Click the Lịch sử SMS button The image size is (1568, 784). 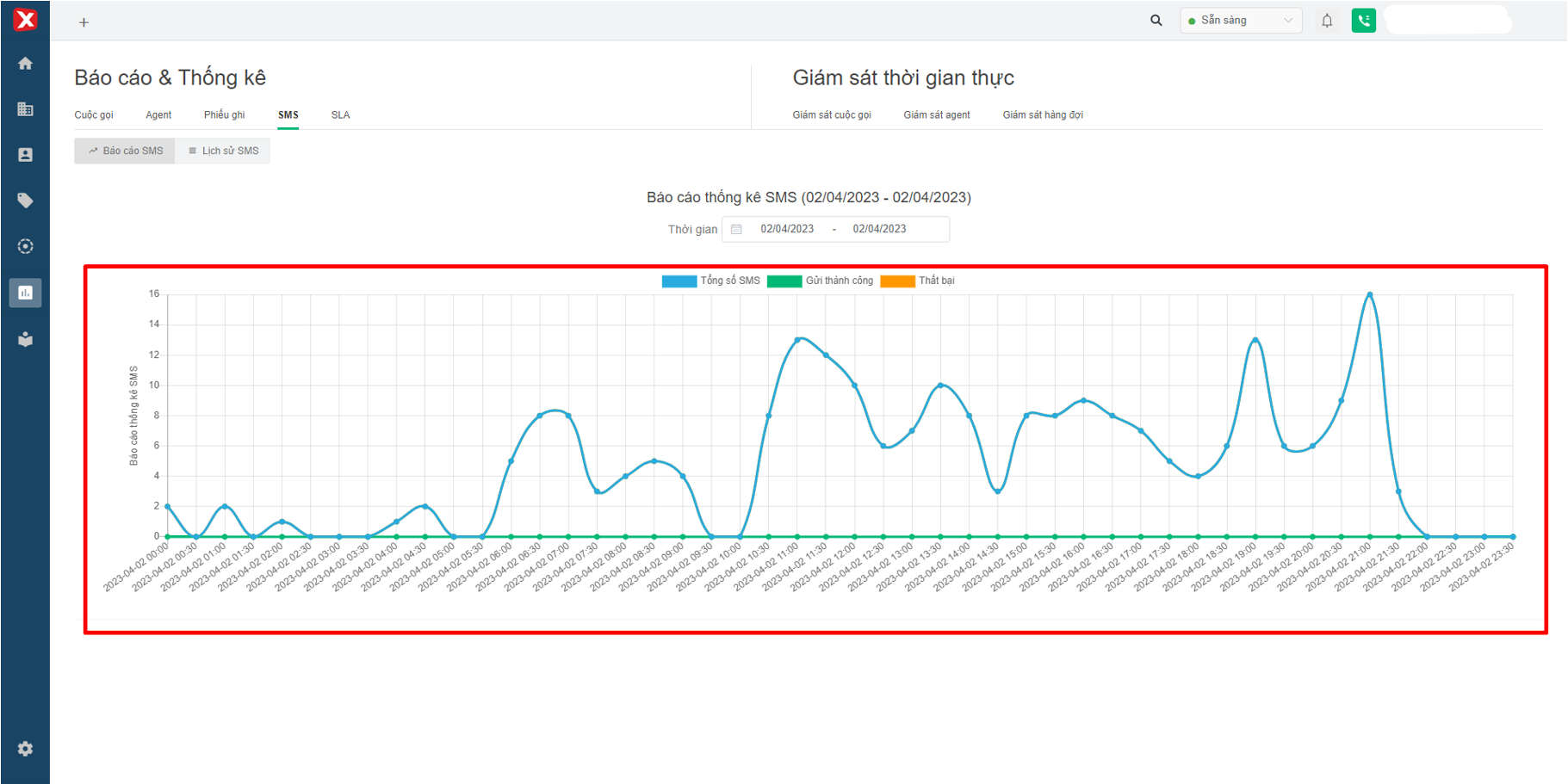tap(223, 151)
